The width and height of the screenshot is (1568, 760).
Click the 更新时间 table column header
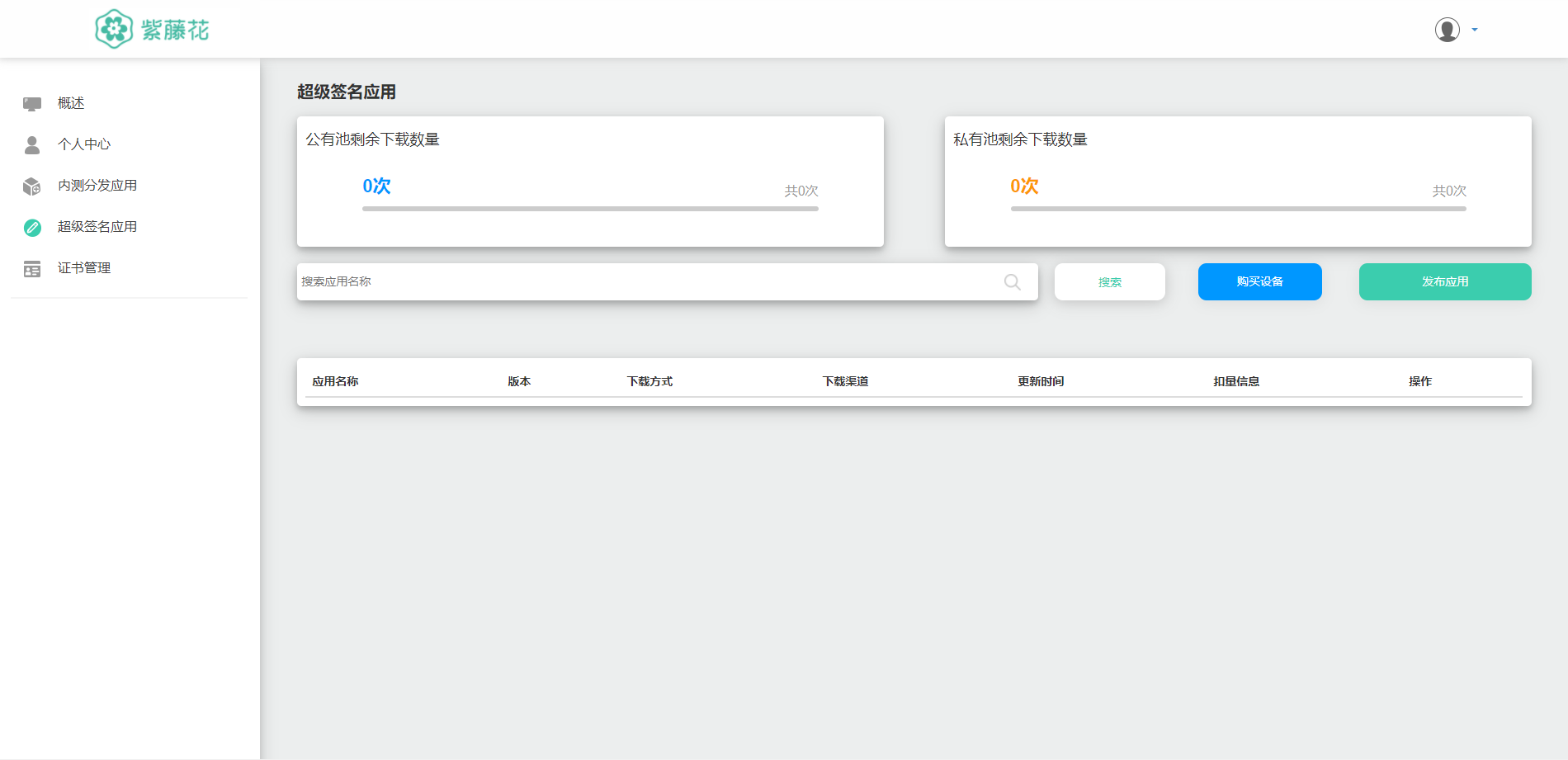[1040, 381]
